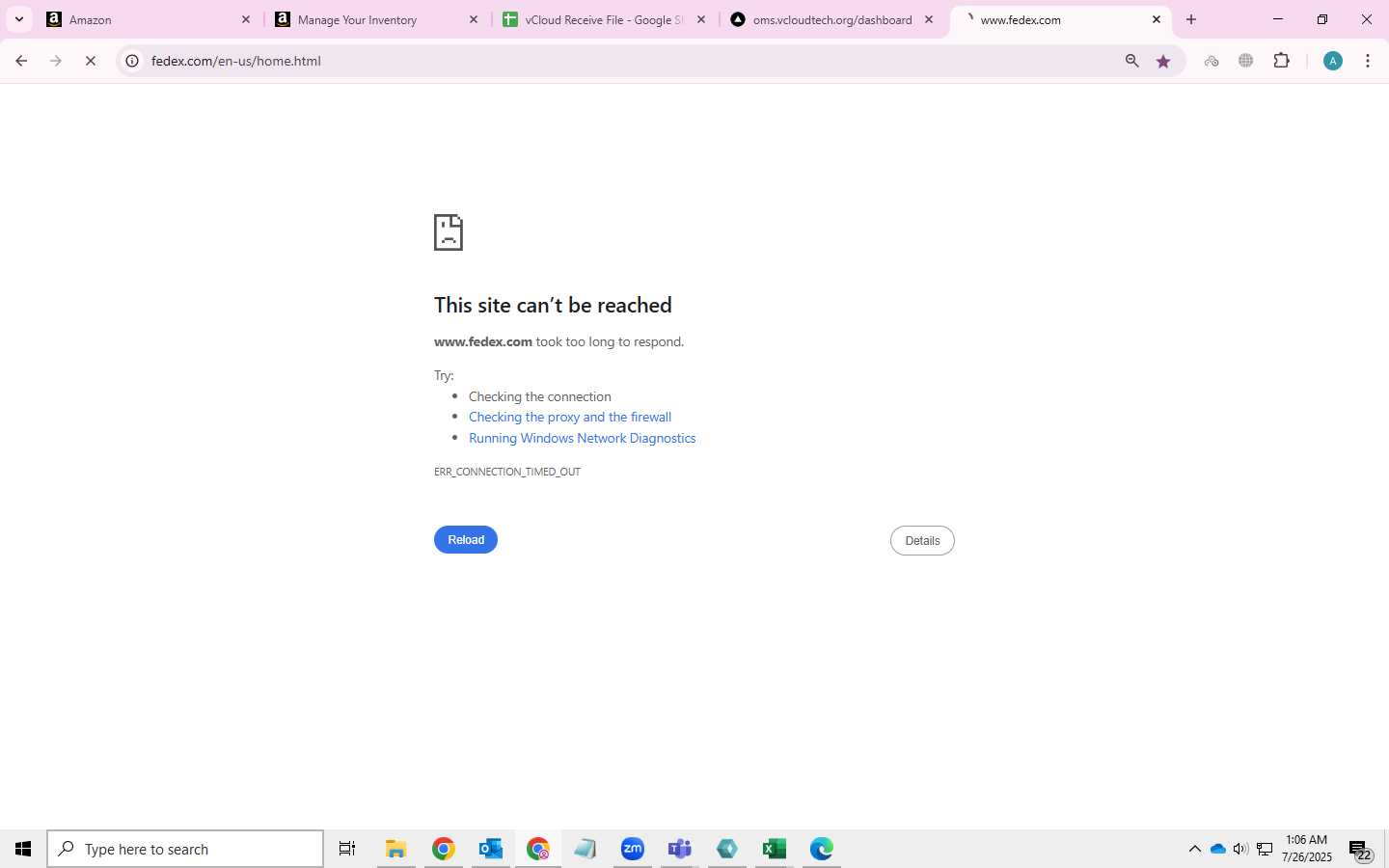Viewport: 1389px width, 868px height.
Task: Open OneDrive cloud tray icon
Action: pyautogui.click(x=1217, y=849)
